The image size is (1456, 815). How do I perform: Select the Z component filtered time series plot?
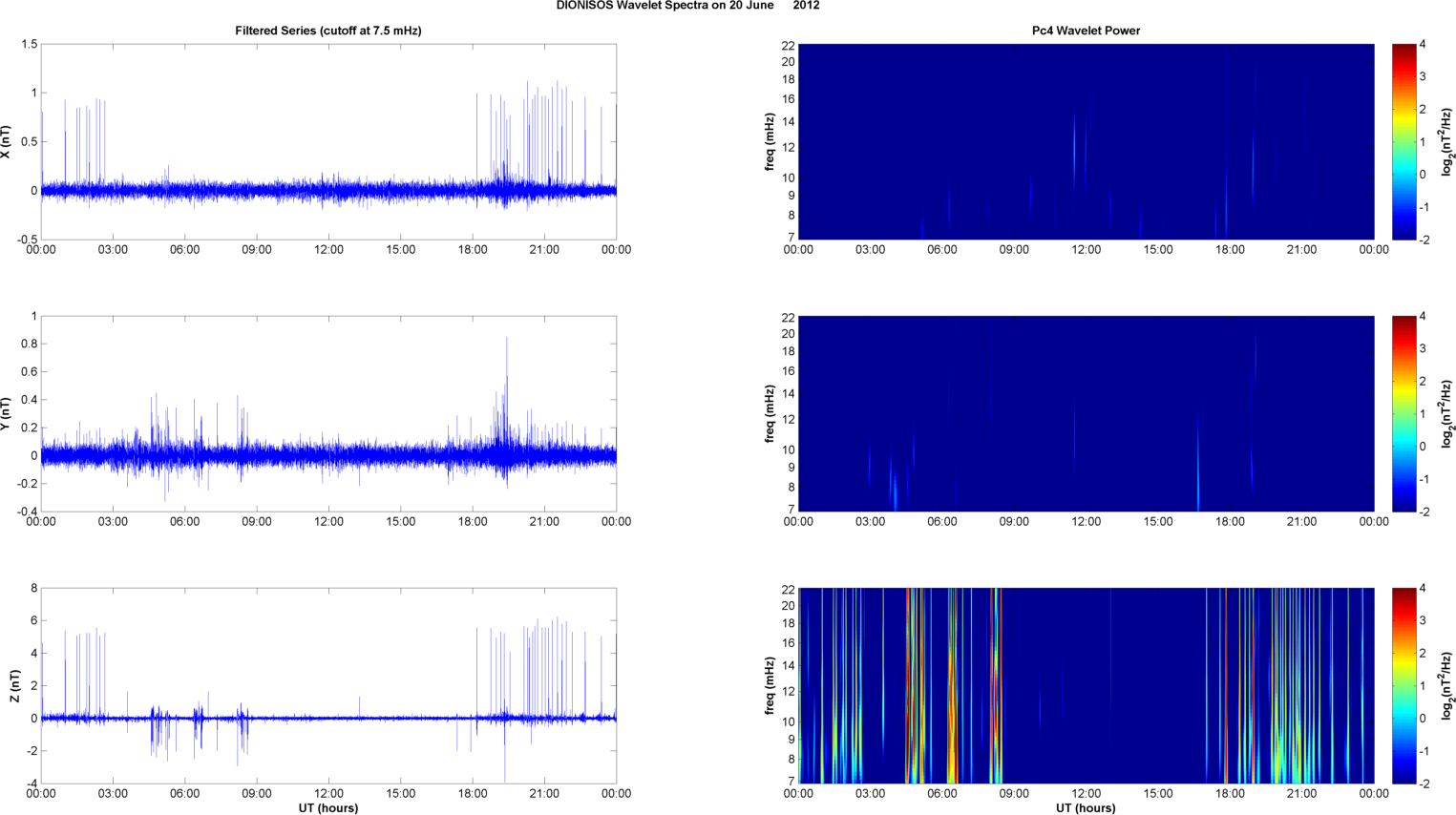(x=327, y=685)
